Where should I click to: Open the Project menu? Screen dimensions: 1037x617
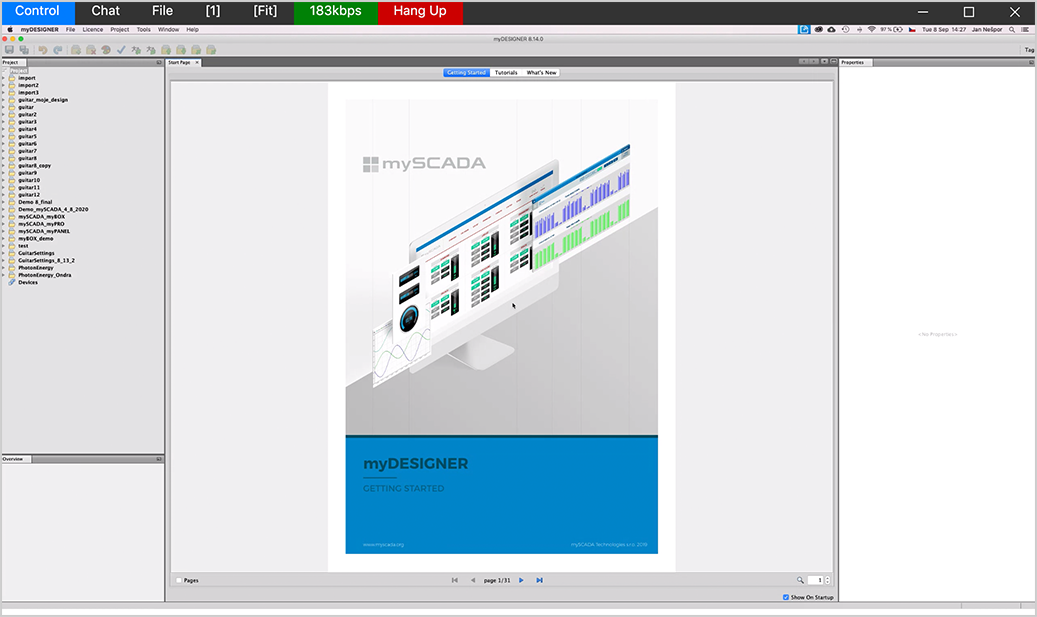point(120,30)
